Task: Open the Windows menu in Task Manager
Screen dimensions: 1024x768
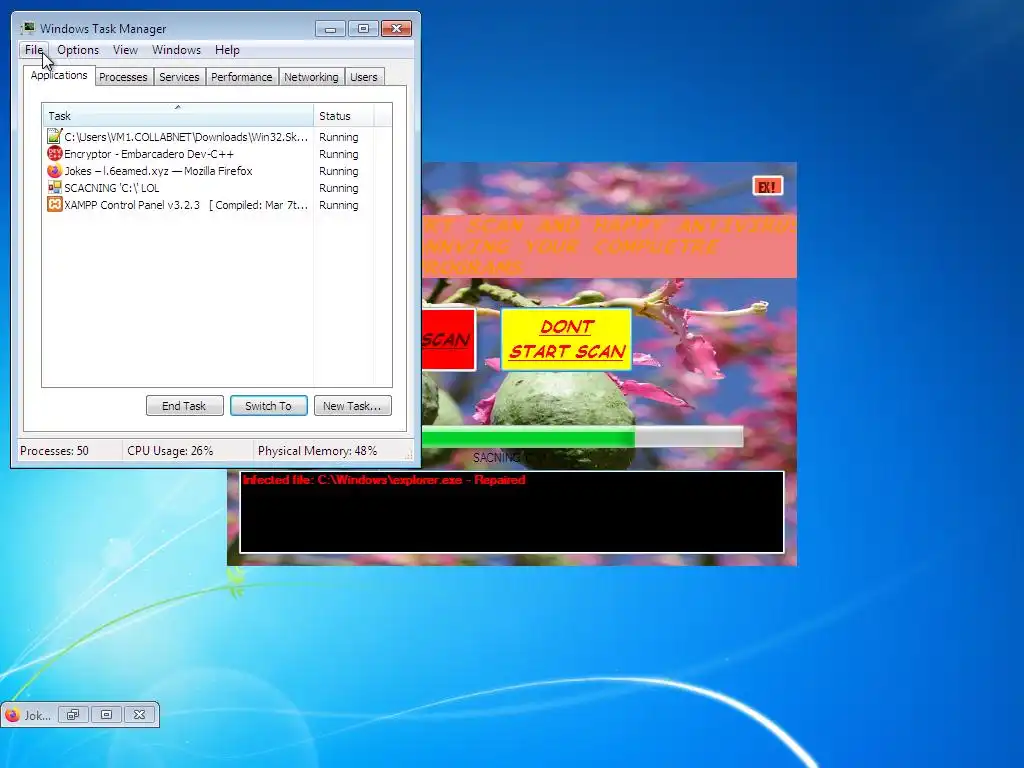Action: coord(176,50)
